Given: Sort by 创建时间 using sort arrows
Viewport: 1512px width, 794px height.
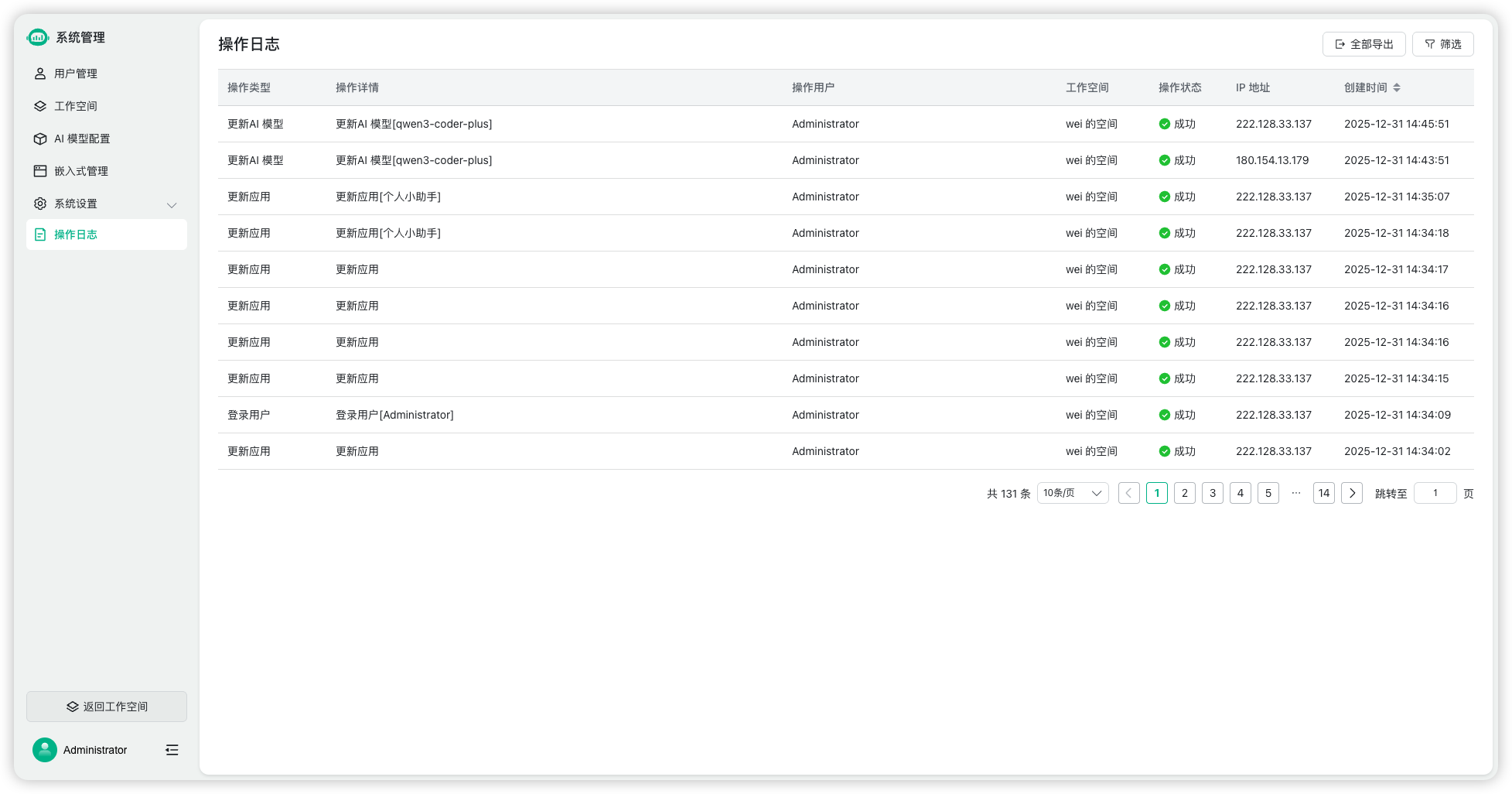Looking at the screenshot, I should click(1397, 87).
